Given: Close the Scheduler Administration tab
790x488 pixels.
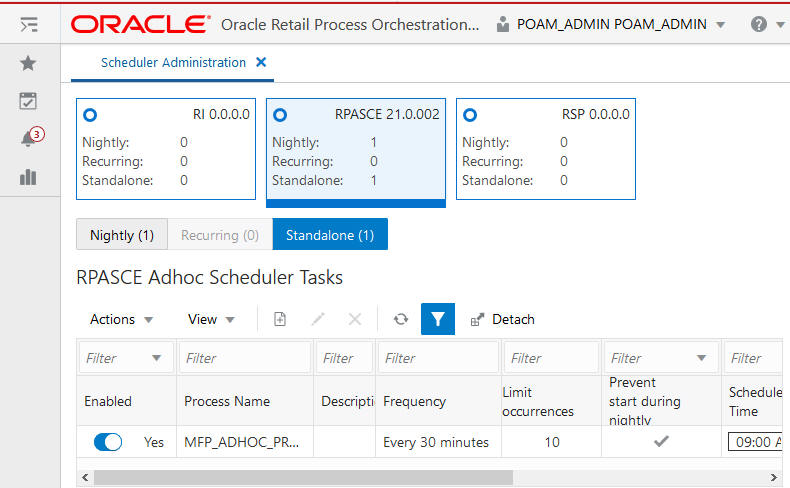Looking at the screenshot, I should pyautogui.click(x=261, y=62).
